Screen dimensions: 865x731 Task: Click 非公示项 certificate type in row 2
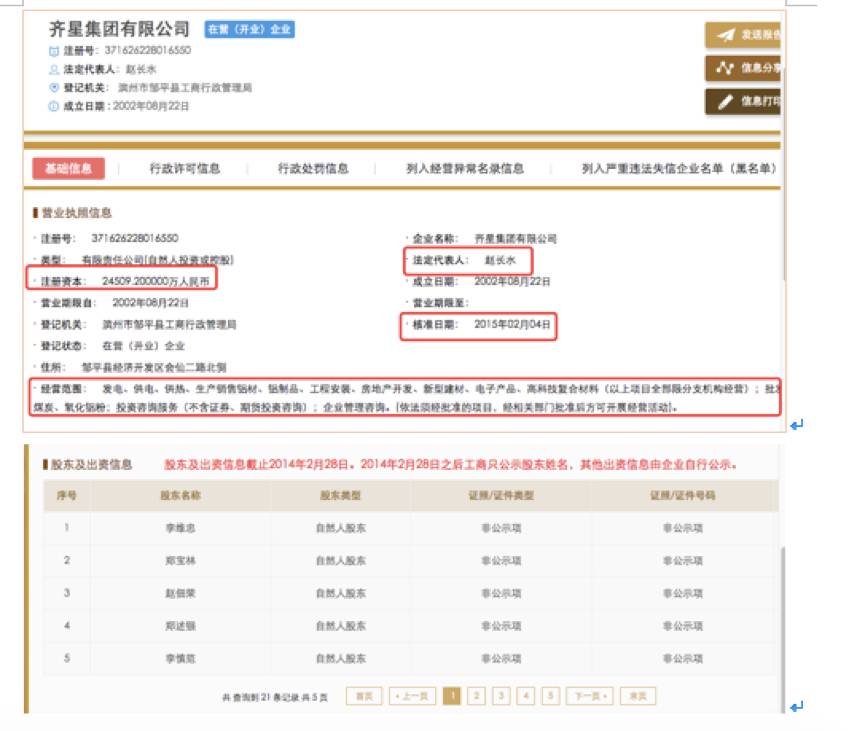click(501, 561)
